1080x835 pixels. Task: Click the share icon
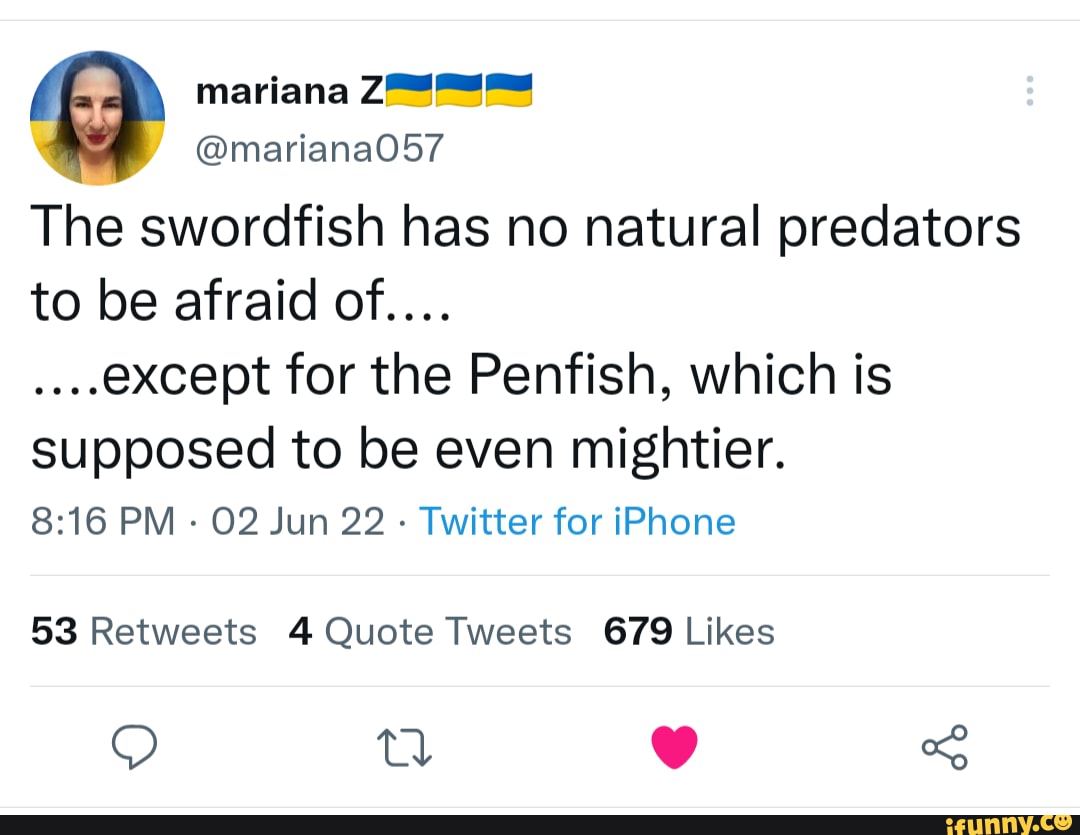945,746
